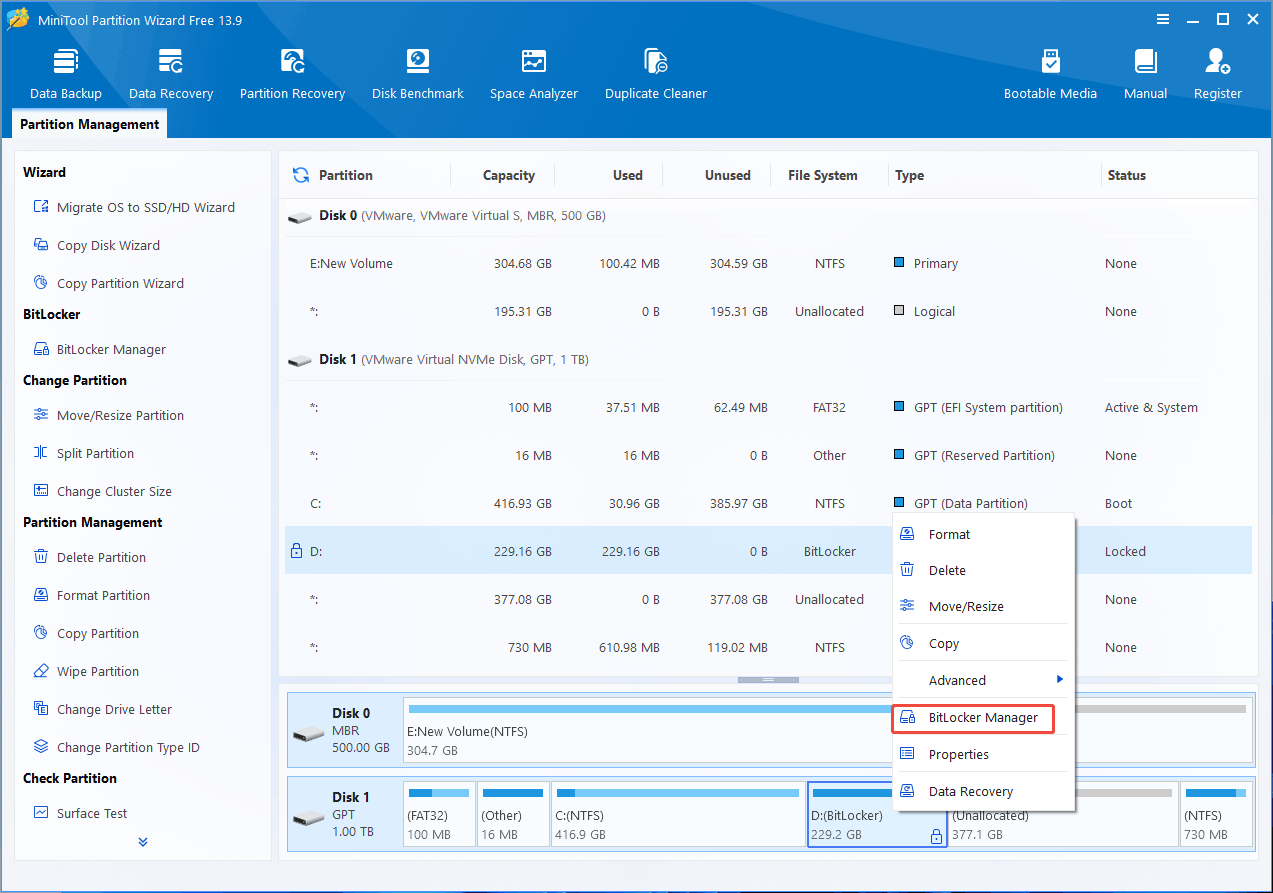Start the Disk Benchmark tool

click(418, 74)
